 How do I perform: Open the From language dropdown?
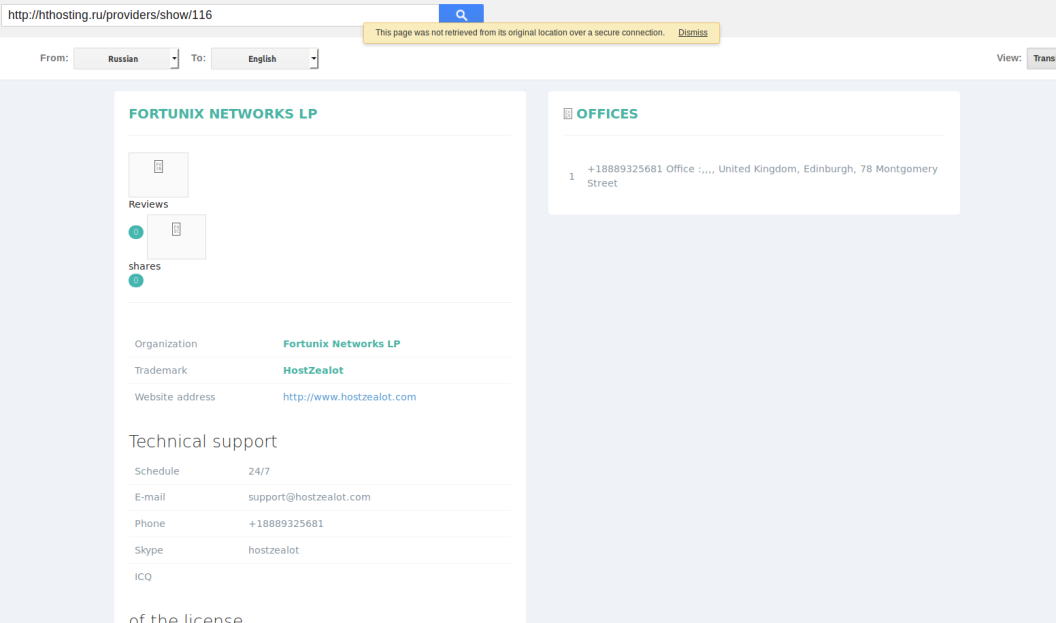pyautogui.click(x=126, y=59)
